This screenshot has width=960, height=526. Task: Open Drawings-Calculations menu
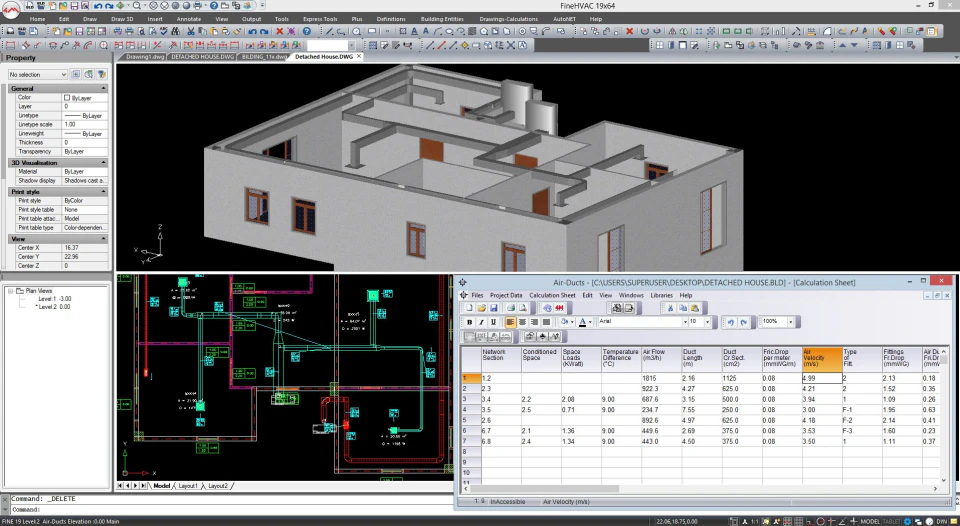click(508, 19)
